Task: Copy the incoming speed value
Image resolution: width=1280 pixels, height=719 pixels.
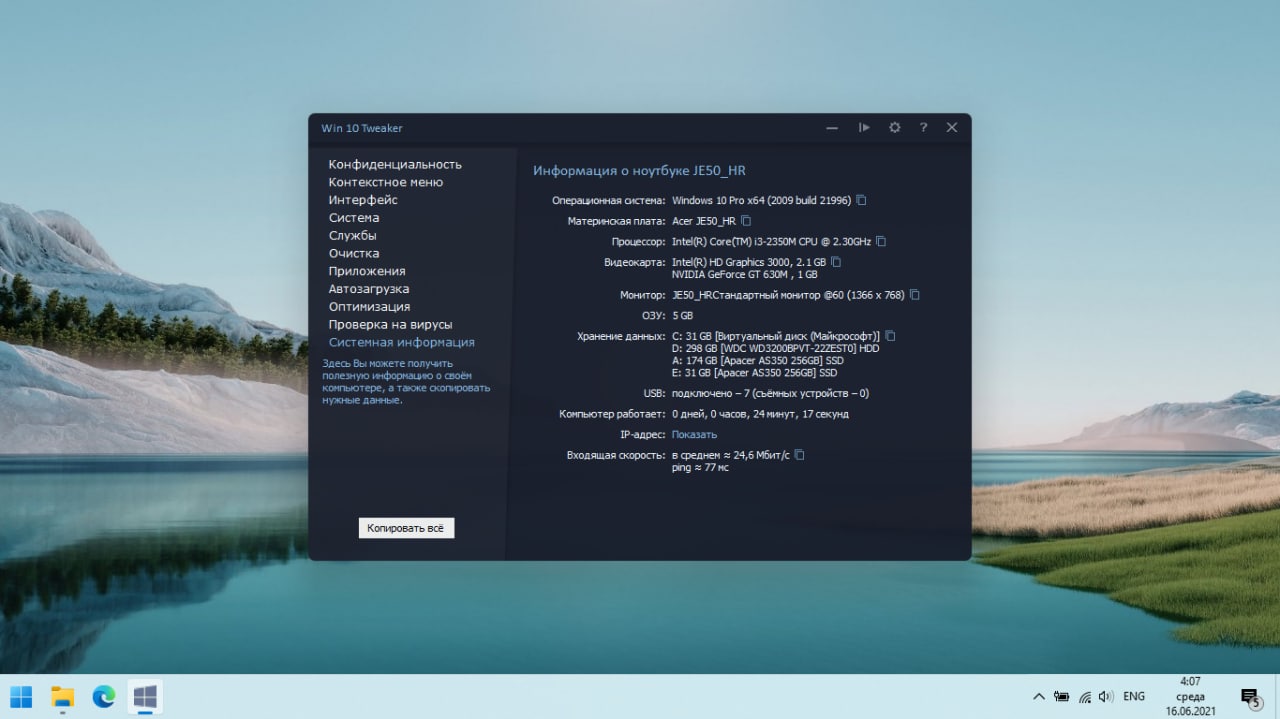Action: pos(799,455)
